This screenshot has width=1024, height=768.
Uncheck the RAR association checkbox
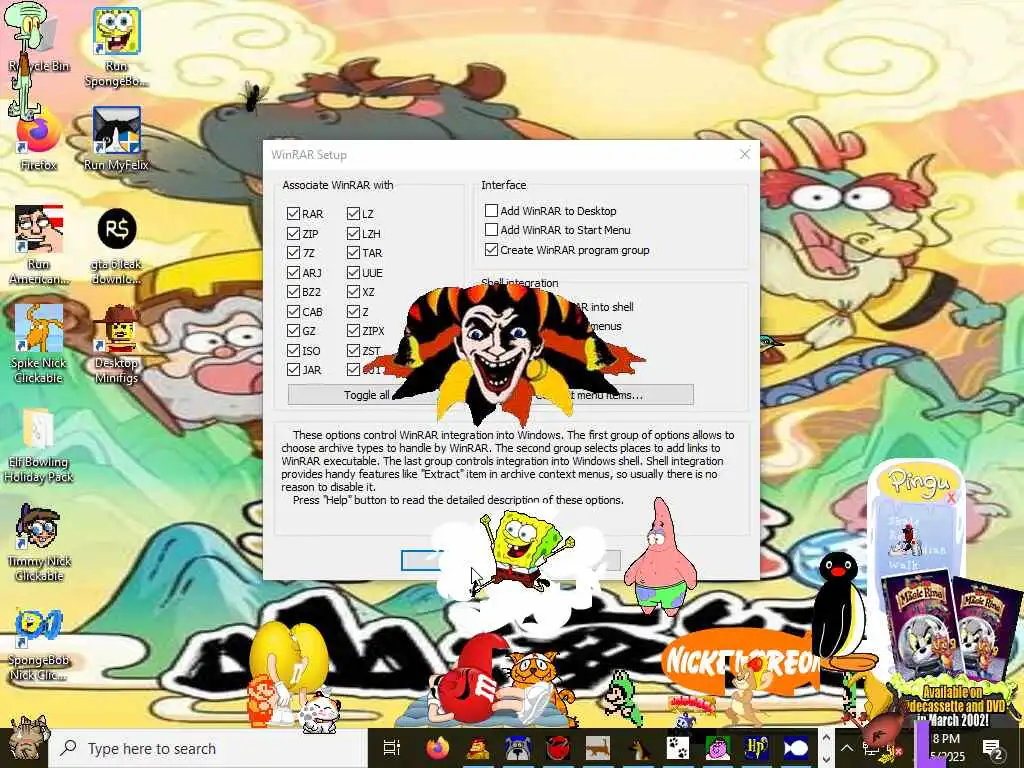[x=293, y=214]
